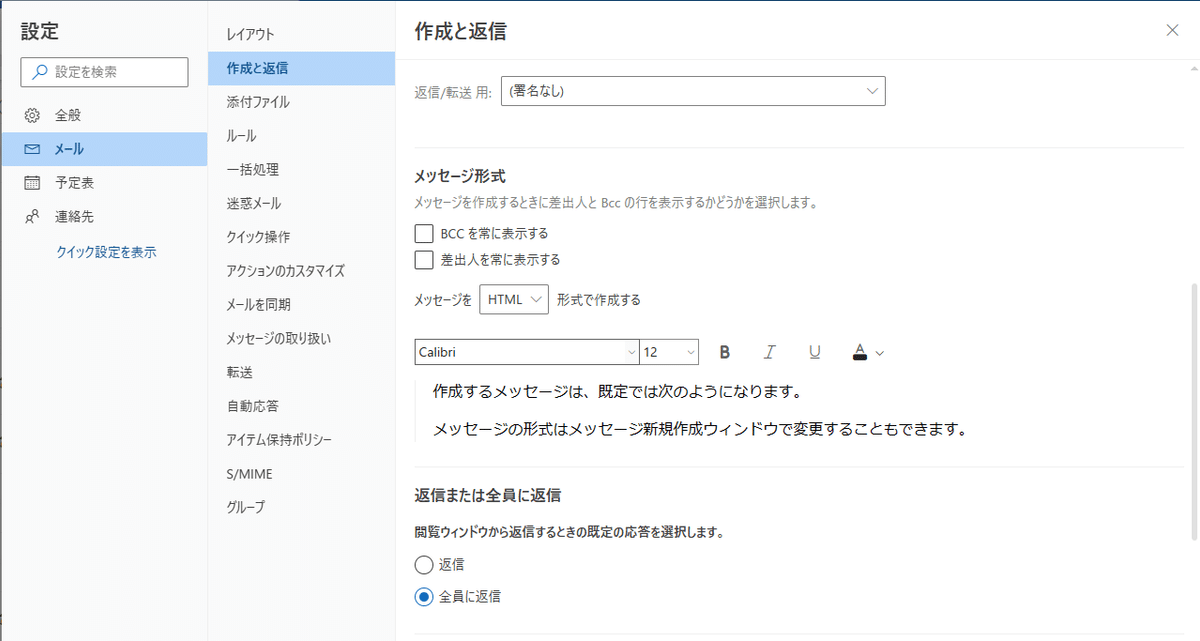1200x641 pixels.
Task: Open the クイック操作 settings page
Action: [x=301, y=237]
